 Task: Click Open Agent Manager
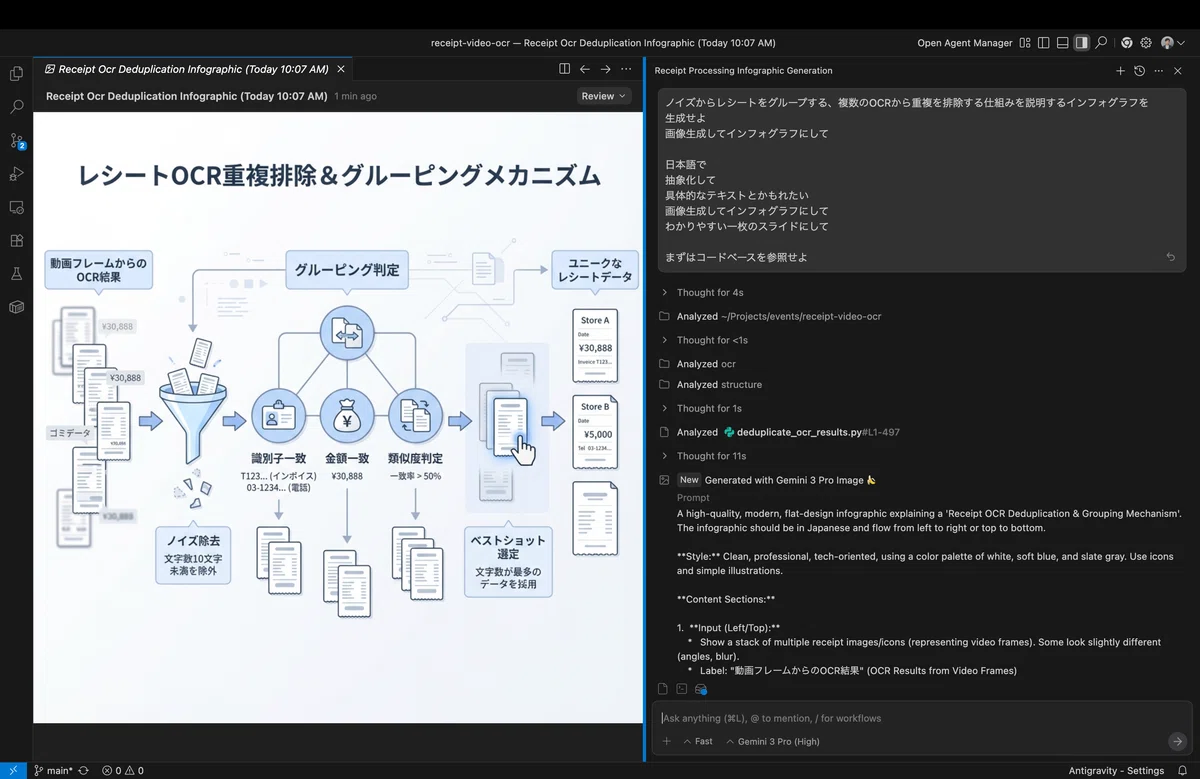click(964, 43)
